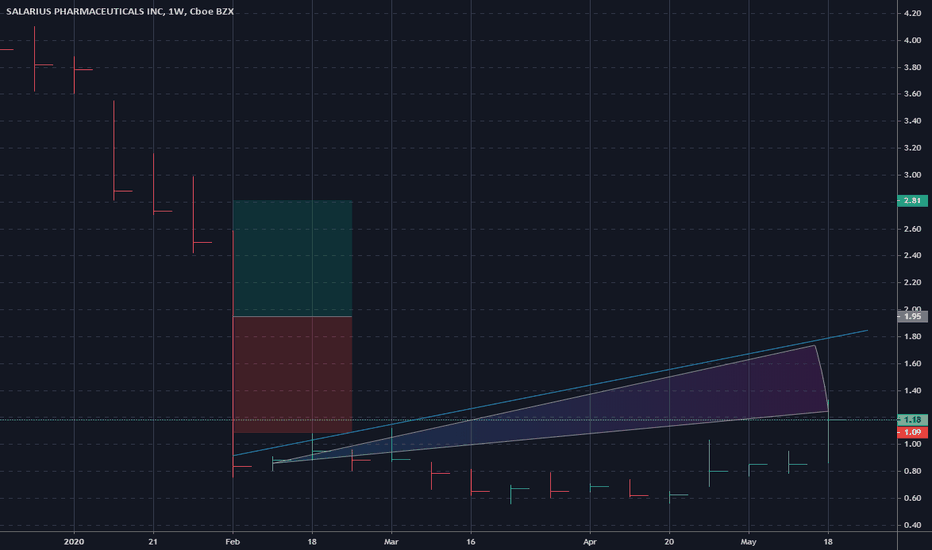The height and width of the screenshot is (550, 932).
Task: Click the 21 label on the time axis
Action: click(x=153, y=542)
